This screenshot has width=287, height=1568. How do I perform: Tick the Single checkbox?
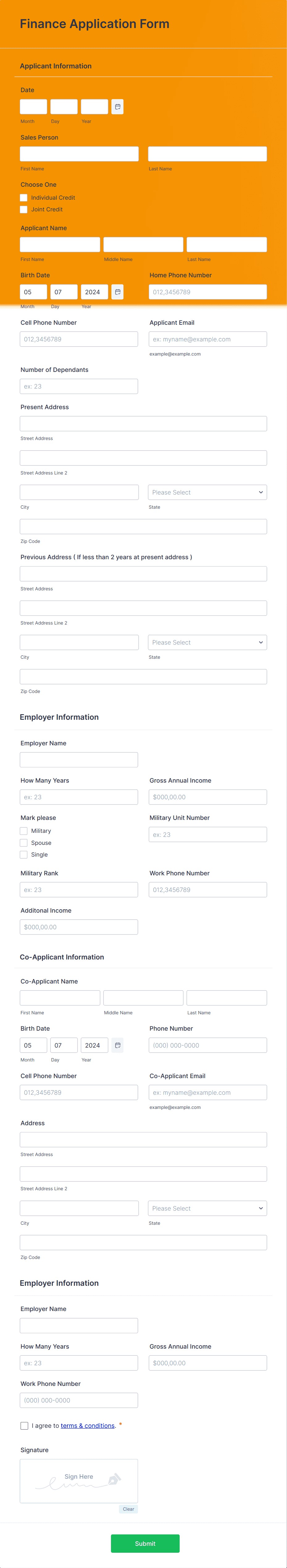pos(24,855)
